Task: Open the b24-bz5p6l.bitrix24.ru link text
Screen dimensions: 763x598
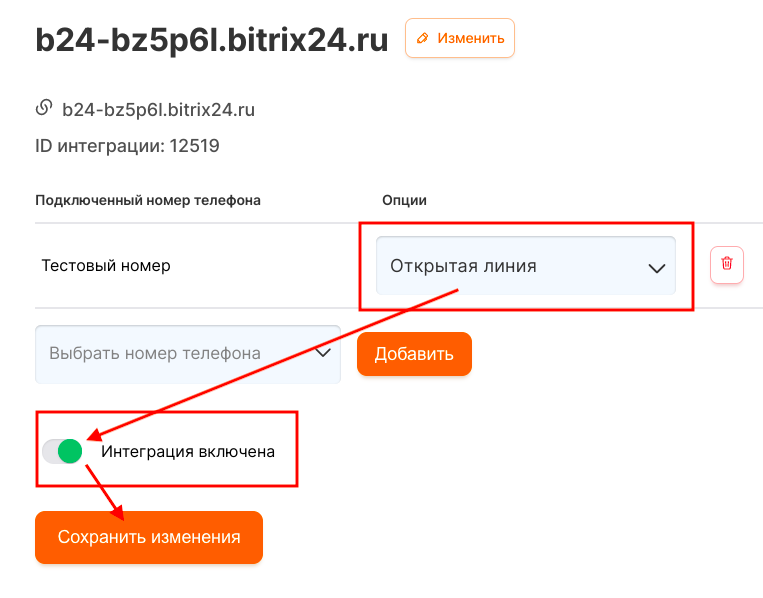Action: pyautogui.click(x=158, y=110)
